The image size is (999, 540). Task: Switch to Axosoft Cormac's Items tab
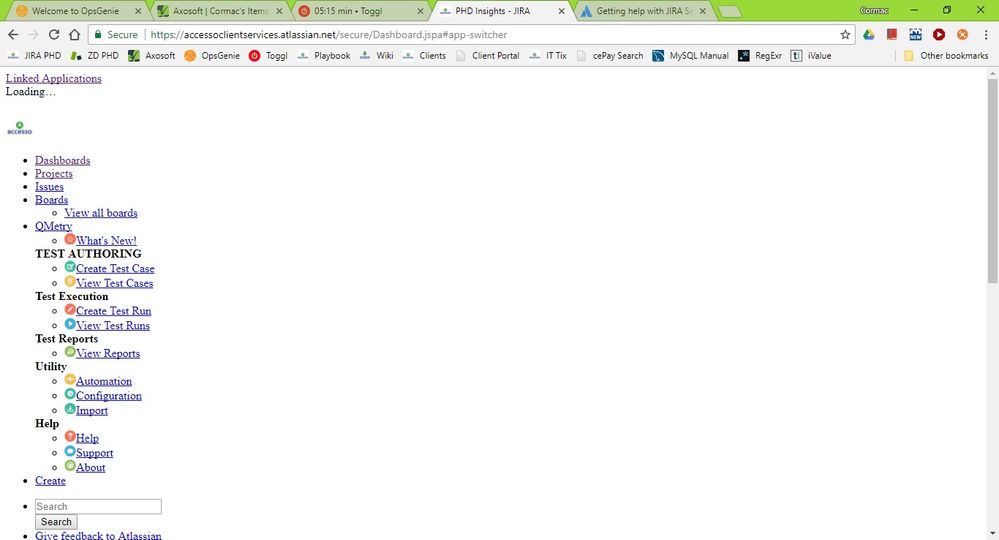tap(220, 11)
